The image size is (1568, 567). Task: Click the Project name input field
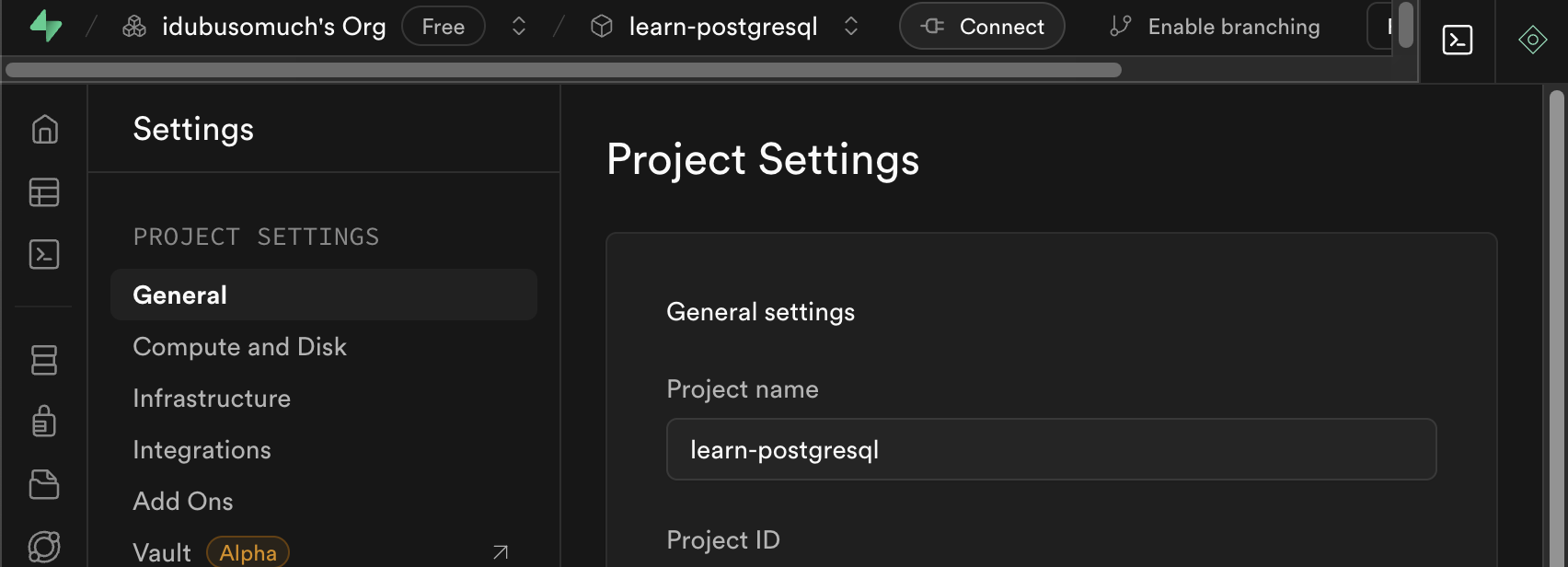1051,449
